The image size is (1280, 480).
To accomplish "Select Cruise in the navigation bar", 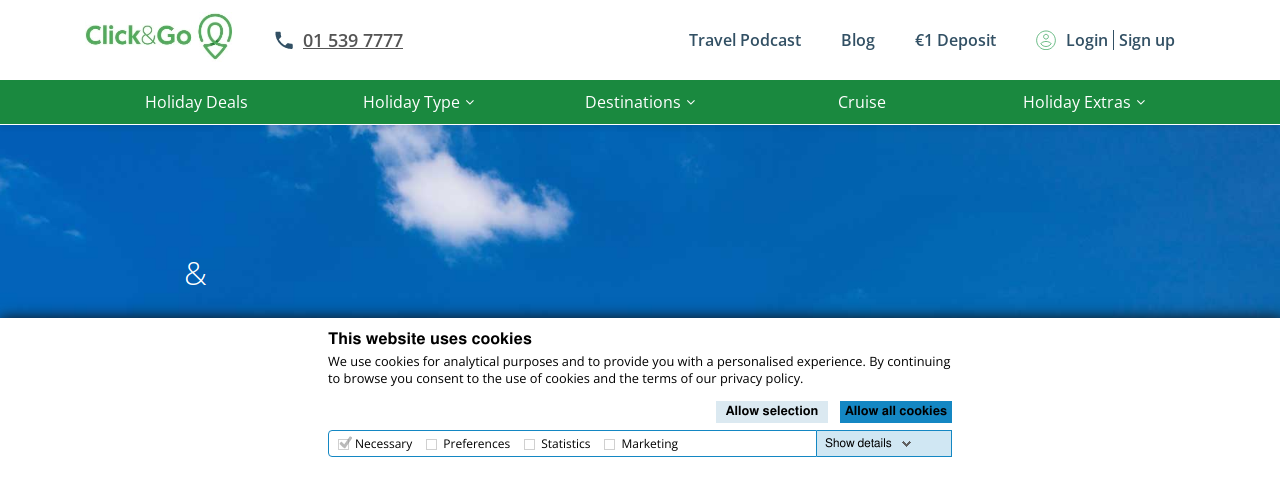I will click(862, 102).
